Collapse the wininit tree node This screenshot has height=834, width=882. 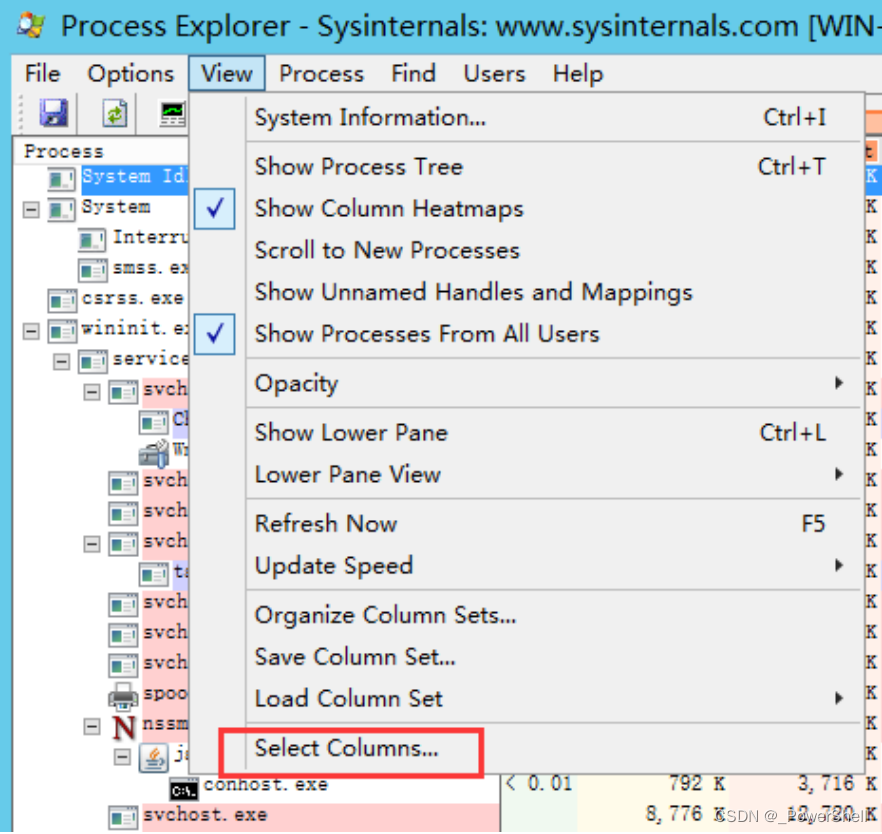[x=31, y=331]
